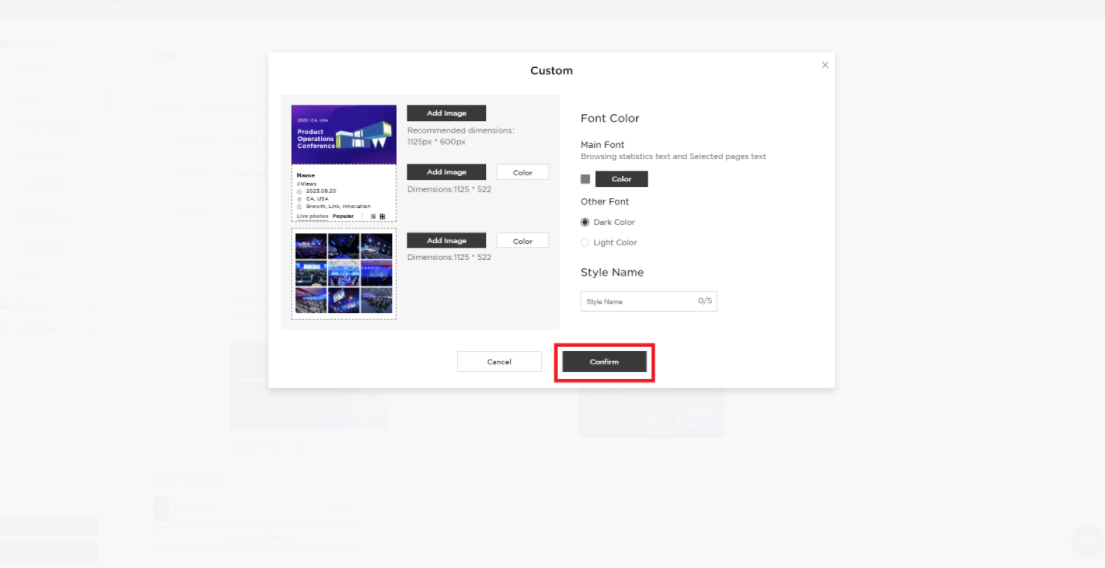Open Color picker for the photo grid background
Viewport: 1105px width, 568px height.
pyautogui.click(x=522, y=241)
